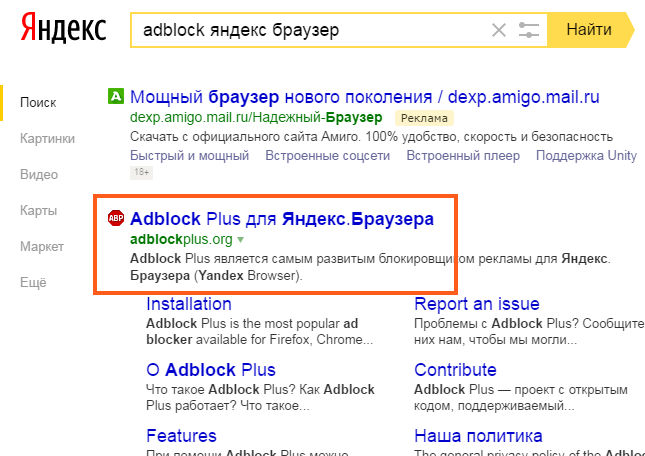Image resolution: width=645 pixels, height=456 pixels.
Task: Open the 'Поддержка Unity' sitelink
Action: [586, 156]
